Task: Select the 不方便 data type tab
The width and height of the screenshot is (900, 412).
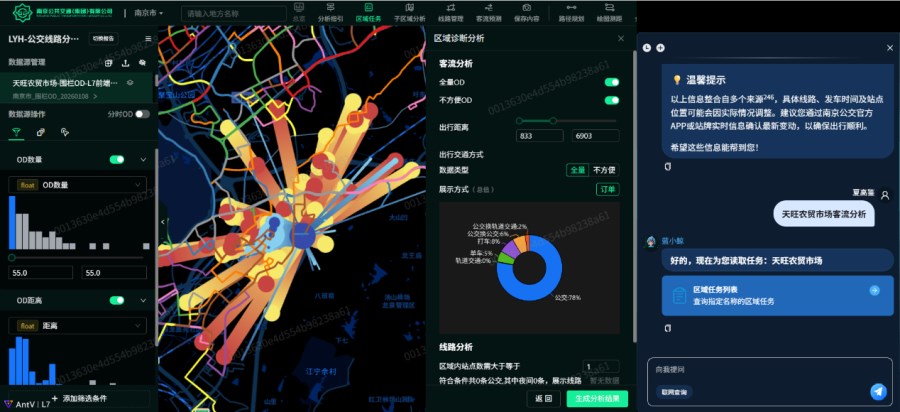Action: (x=604, y=170)
